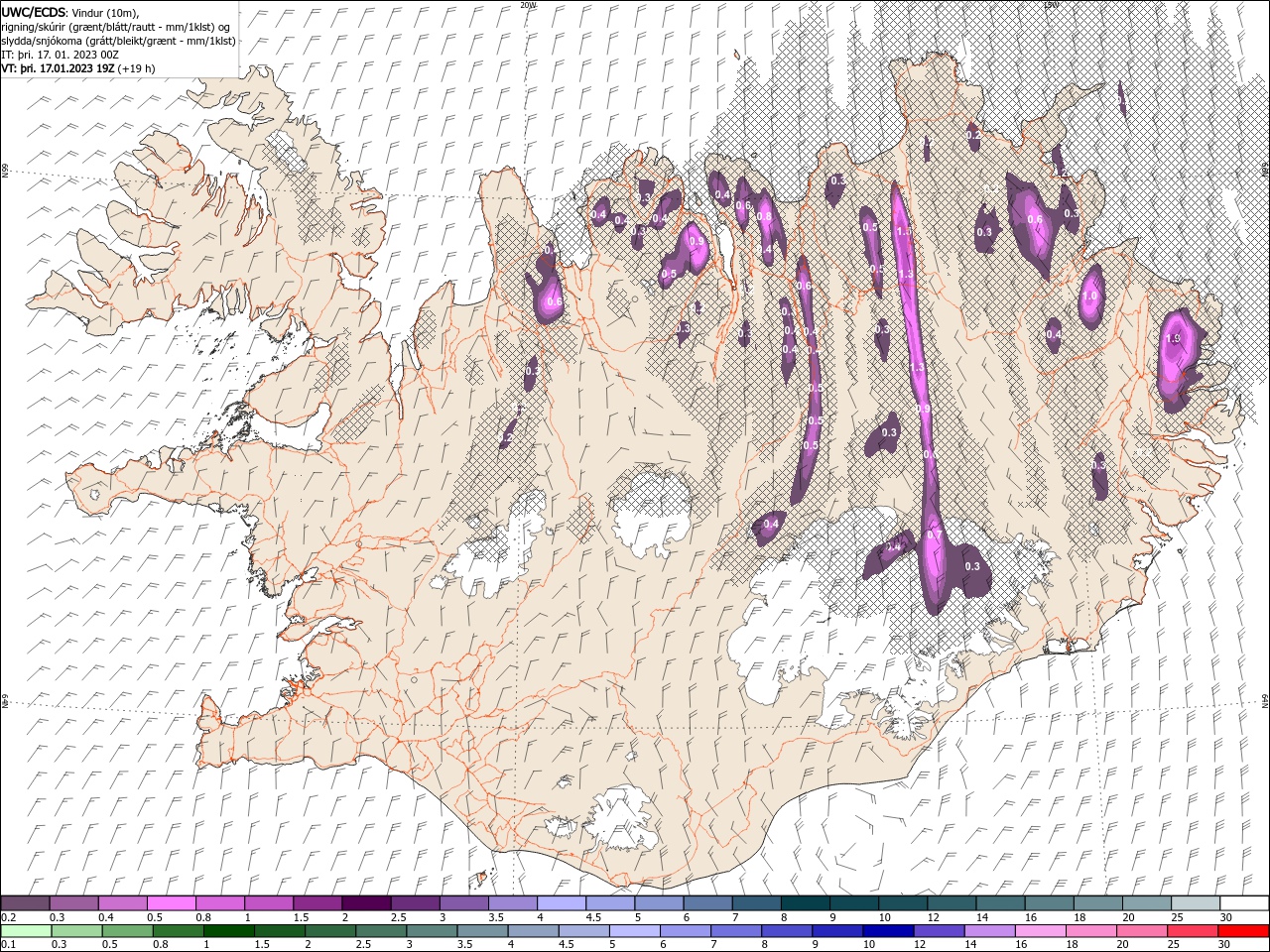
Task: Click the light pink 16–18 rain scale swatch
Action: 1040,931
